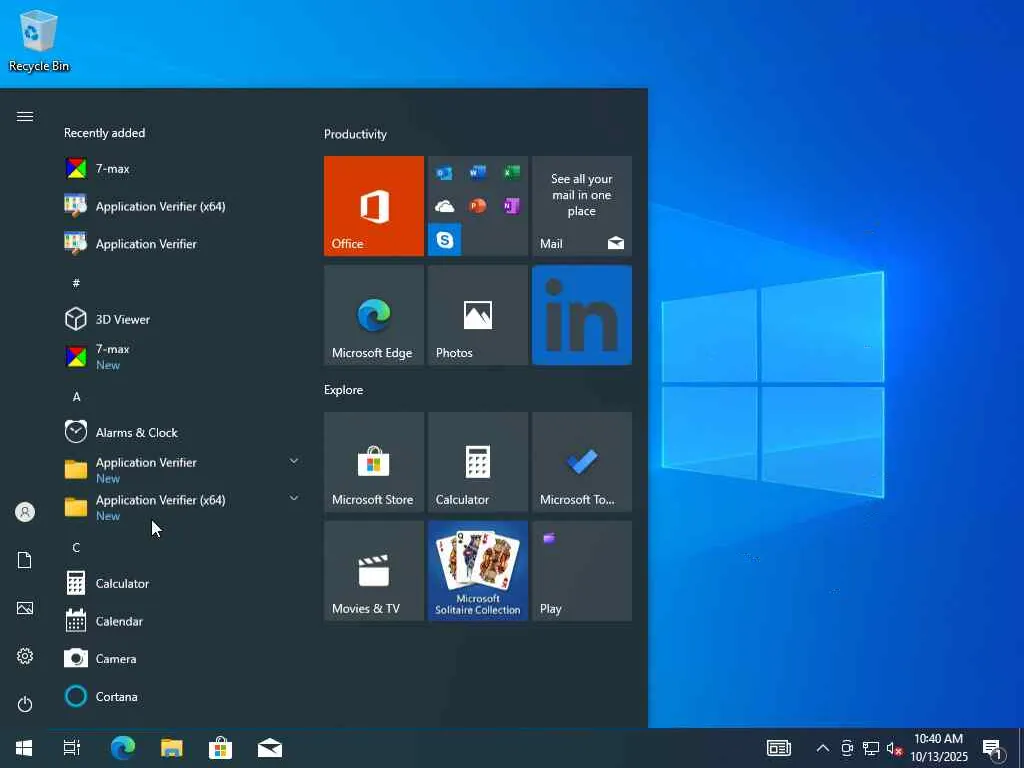
Task: Show hidden system tray icons
Action: [x=822, y=748]
